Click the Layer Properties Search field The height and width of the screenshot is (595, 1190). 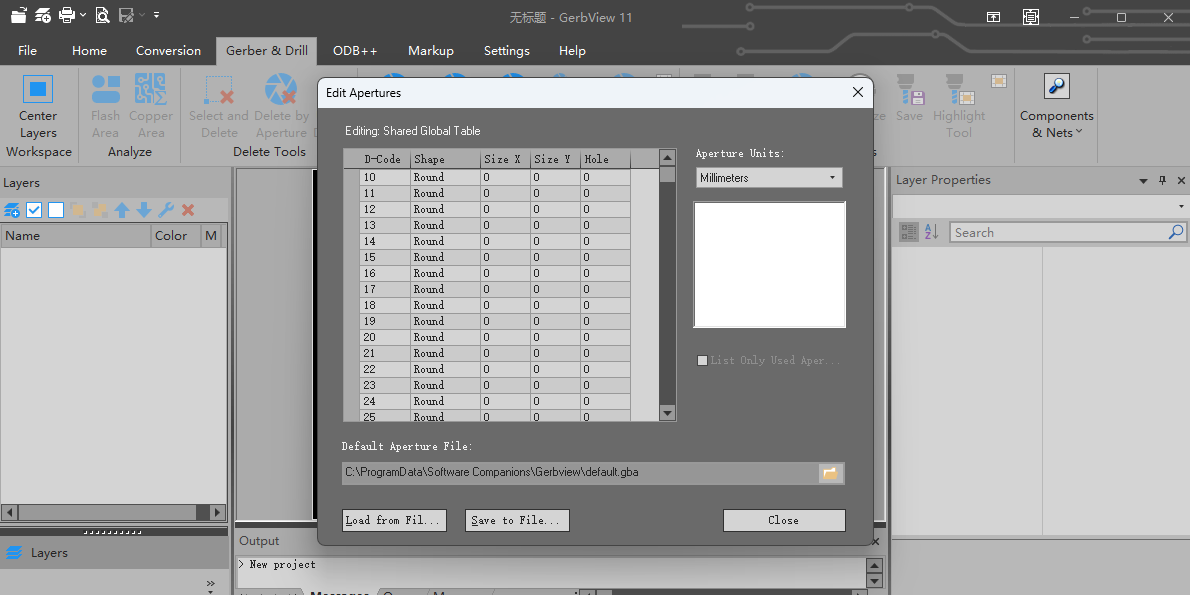1058,232
